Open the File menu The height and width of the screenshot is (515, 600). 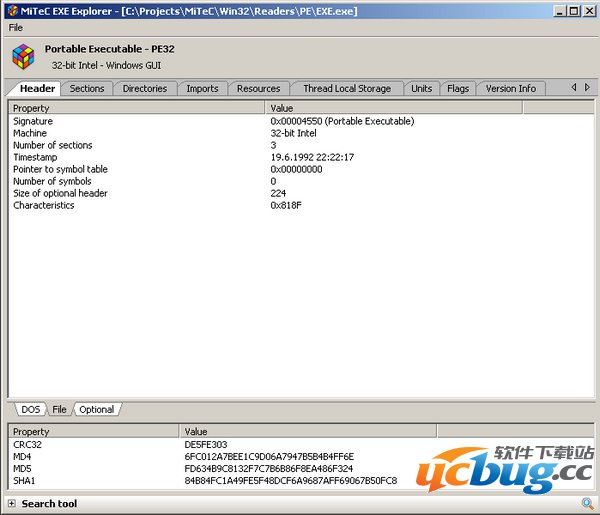click(16, 28)
